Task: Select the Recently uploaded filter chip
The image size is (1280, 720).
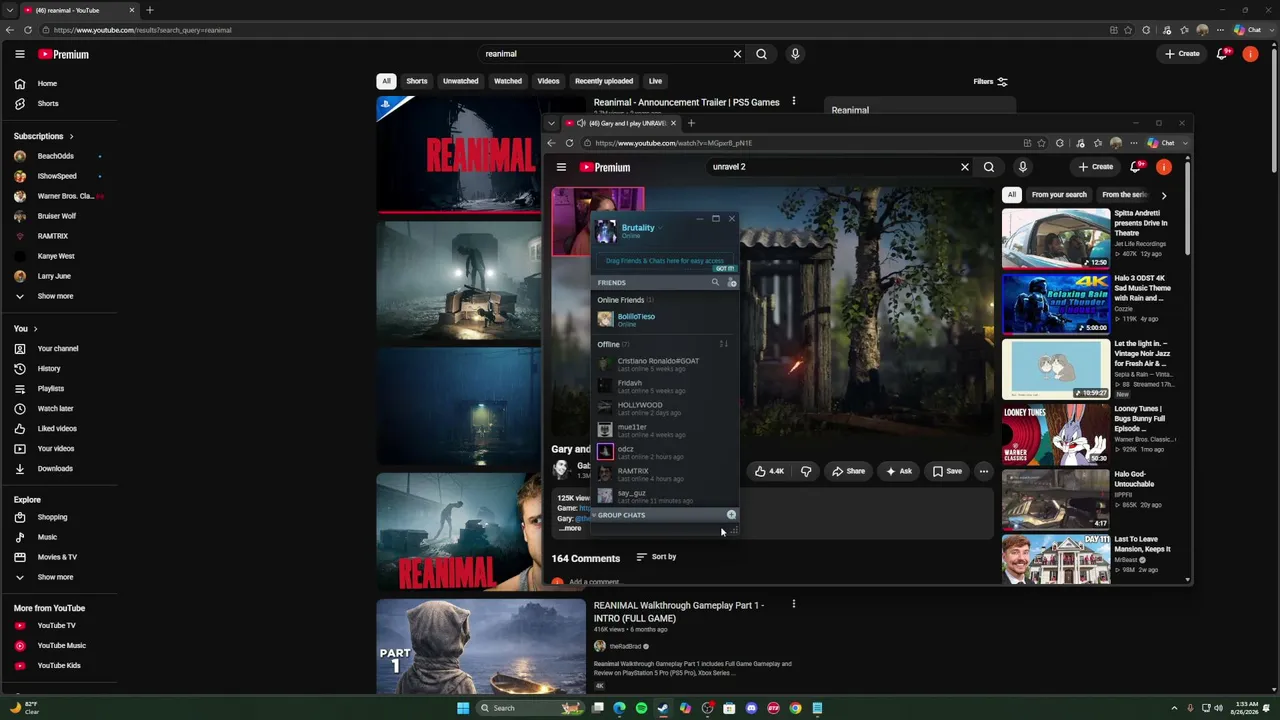Action: click(x=604, y=81)
